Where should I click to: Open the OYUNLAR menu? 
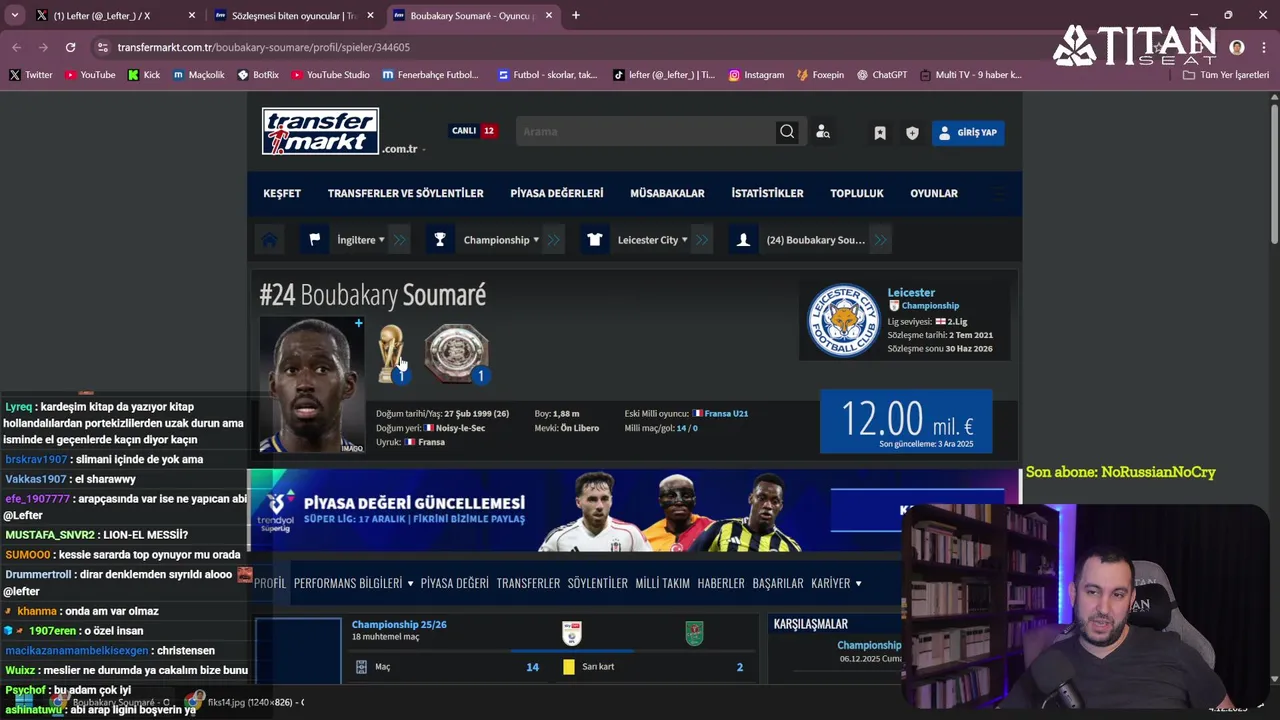point(934,193)
